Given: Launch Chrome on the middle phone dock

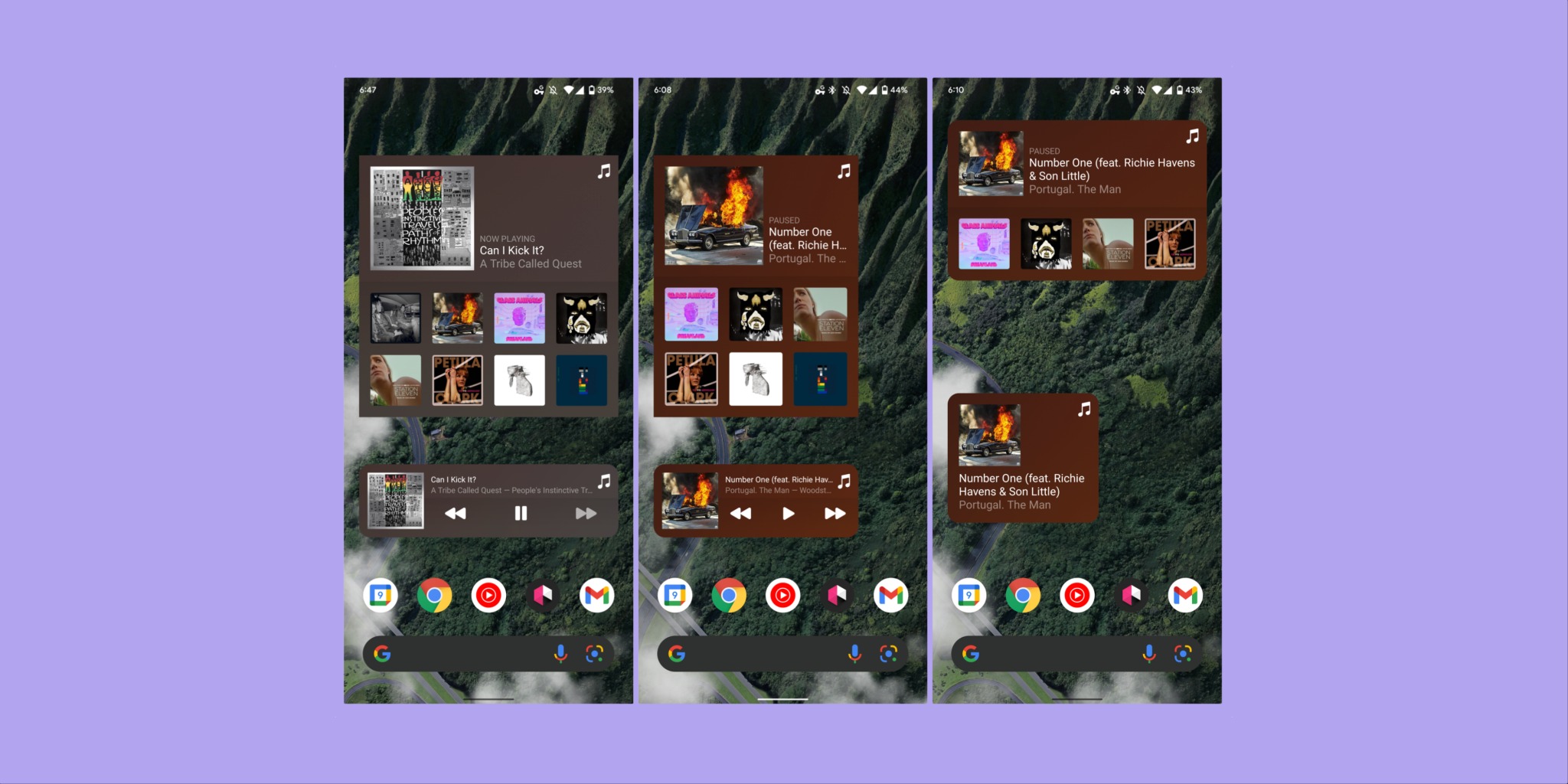Looking at the screenshot, I should coord(729,596).
